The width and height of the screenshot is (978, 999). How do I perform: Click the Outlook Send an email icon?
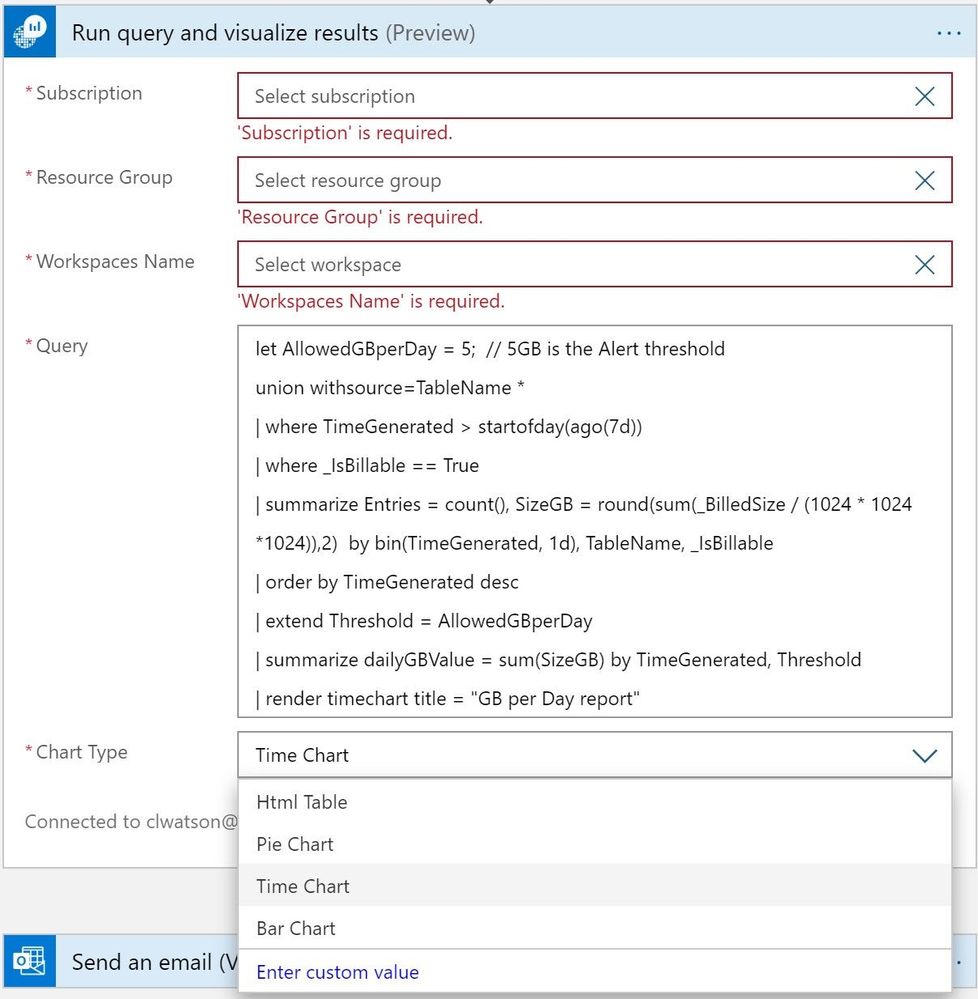tap(29, 961)
